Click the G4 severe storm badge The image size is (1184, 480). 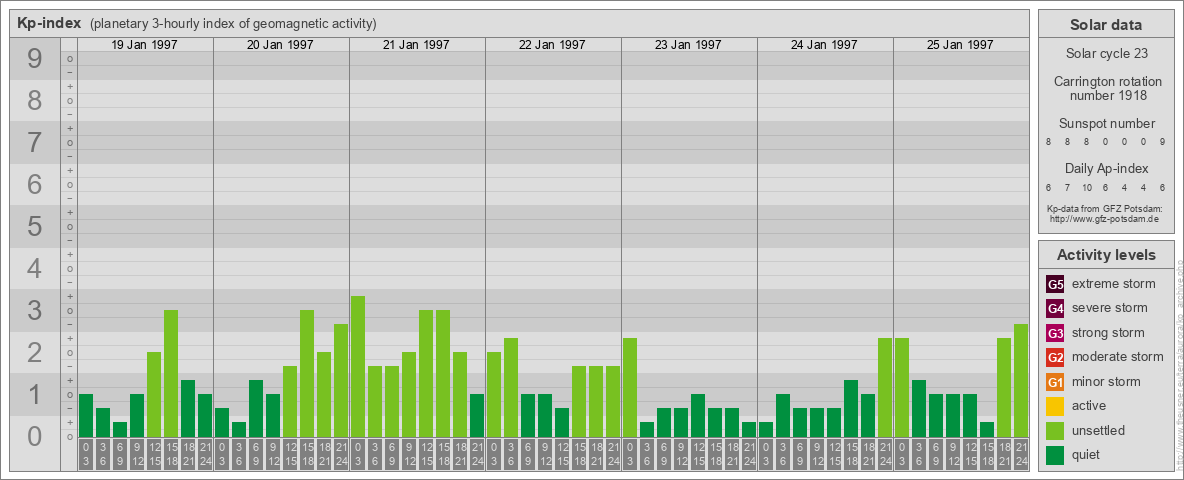point(1056,309)
